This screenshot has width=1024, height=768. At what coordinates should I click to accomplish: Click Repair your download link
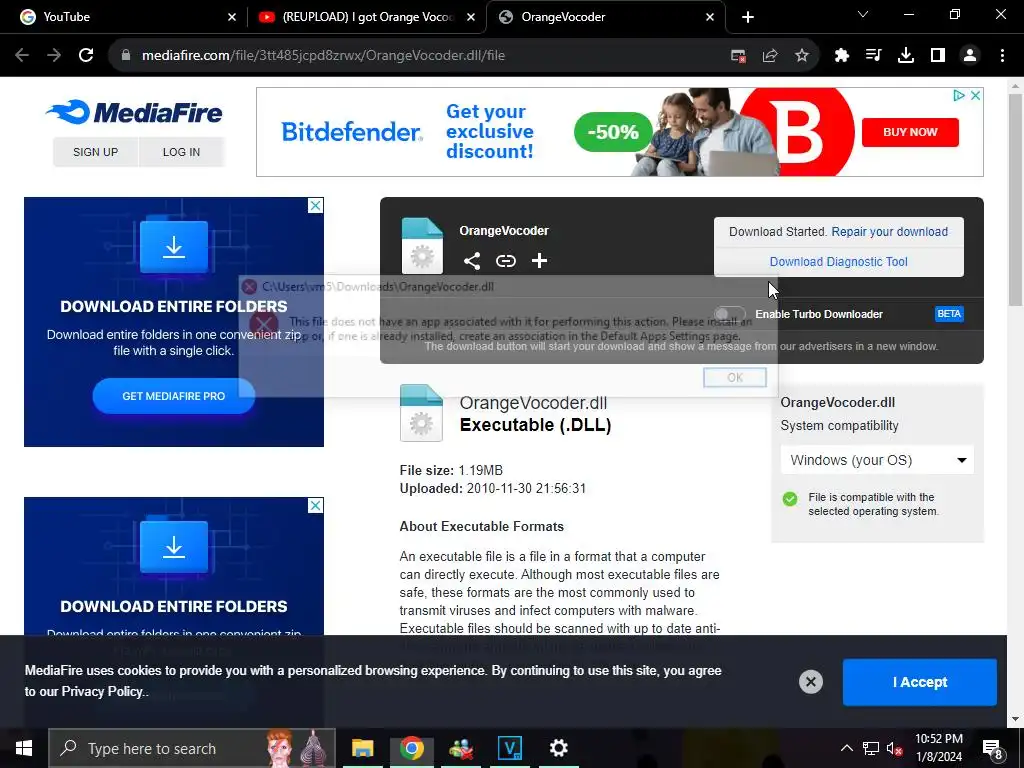coord(889,232)
